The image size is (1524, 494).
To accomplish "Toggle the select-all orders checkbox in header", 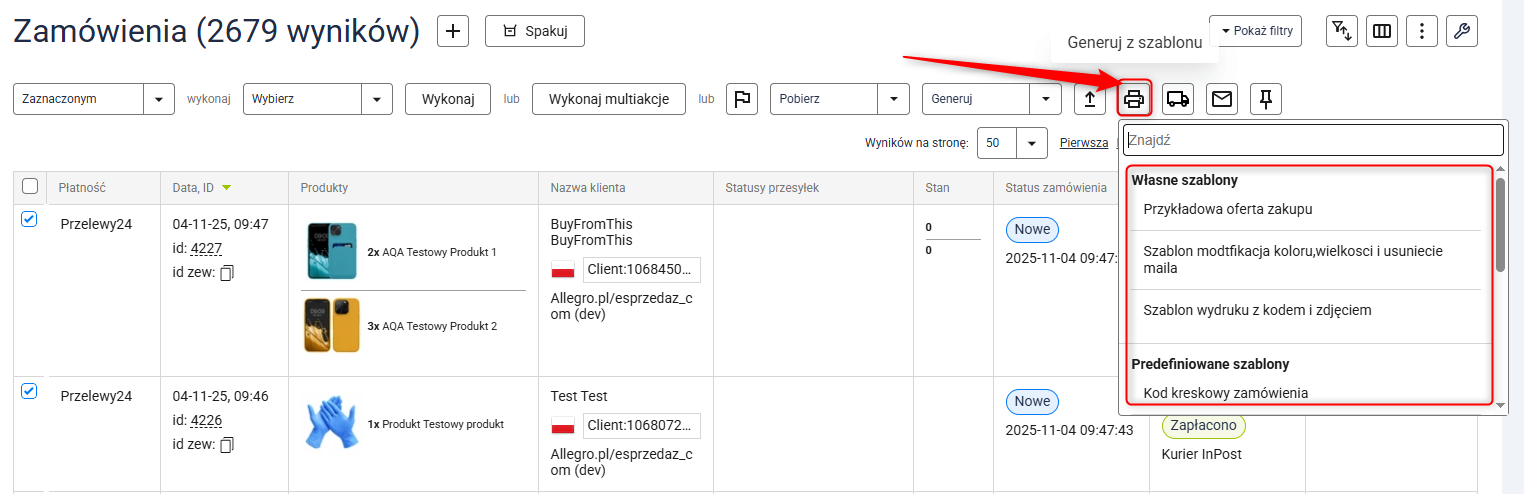I will pos(30,187).
